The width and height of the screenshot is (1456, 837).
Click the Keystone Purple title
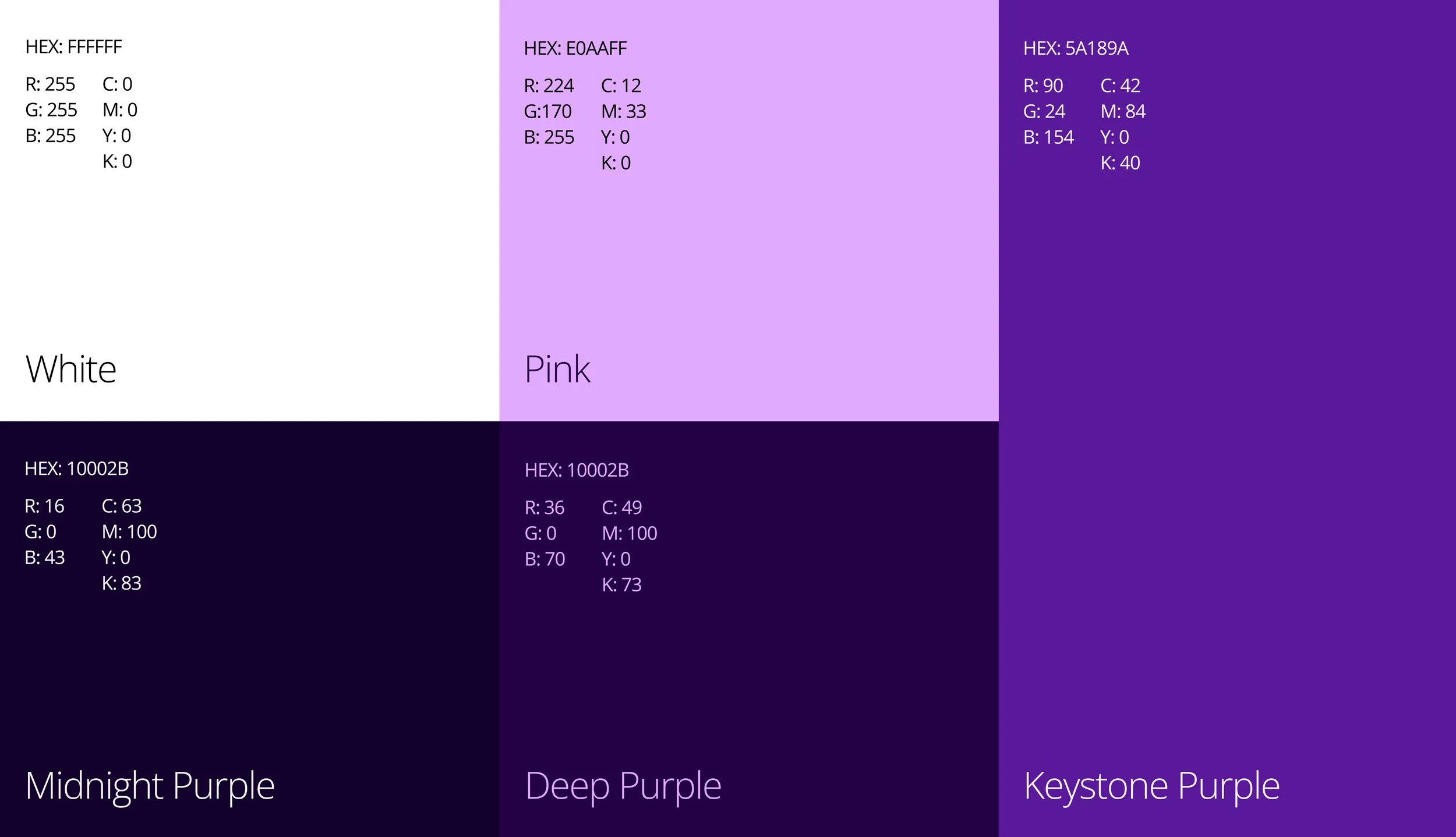(1151, 786)
